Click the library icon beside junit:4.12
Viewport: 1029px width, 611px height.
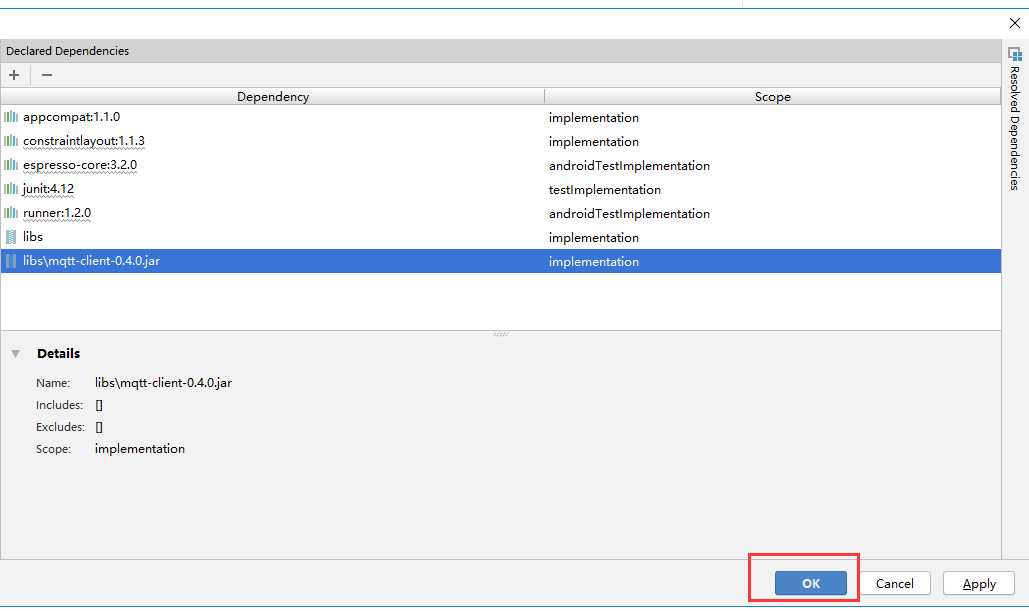tap(10, 189)
